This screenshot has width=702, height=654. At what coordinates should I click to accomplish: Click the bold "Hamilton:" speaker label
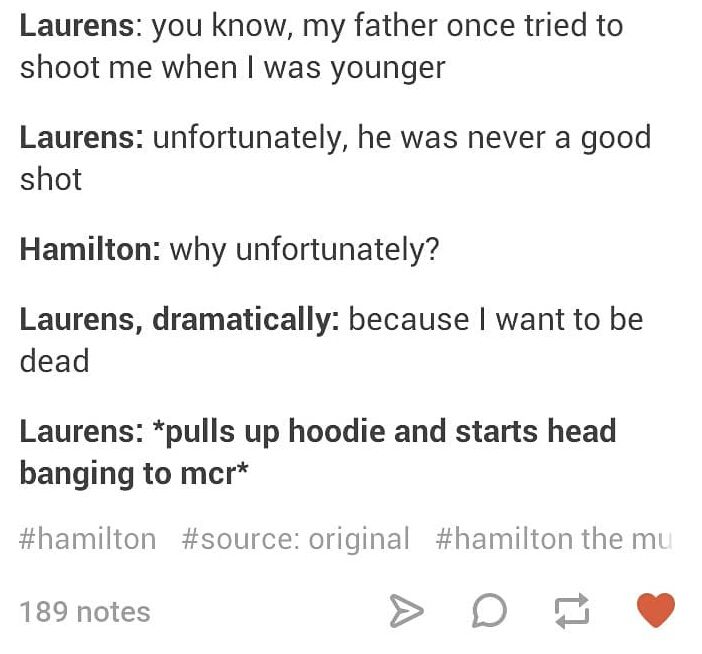90,249
